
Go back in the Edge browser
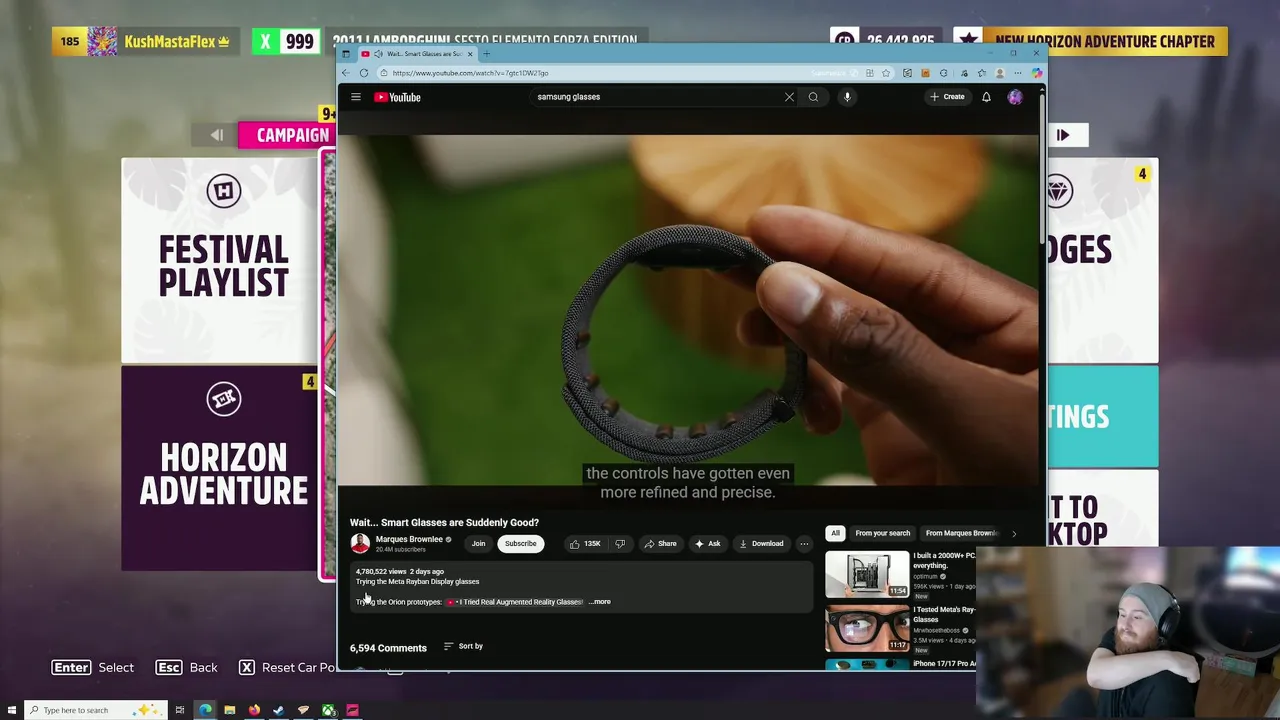(346, 73)
